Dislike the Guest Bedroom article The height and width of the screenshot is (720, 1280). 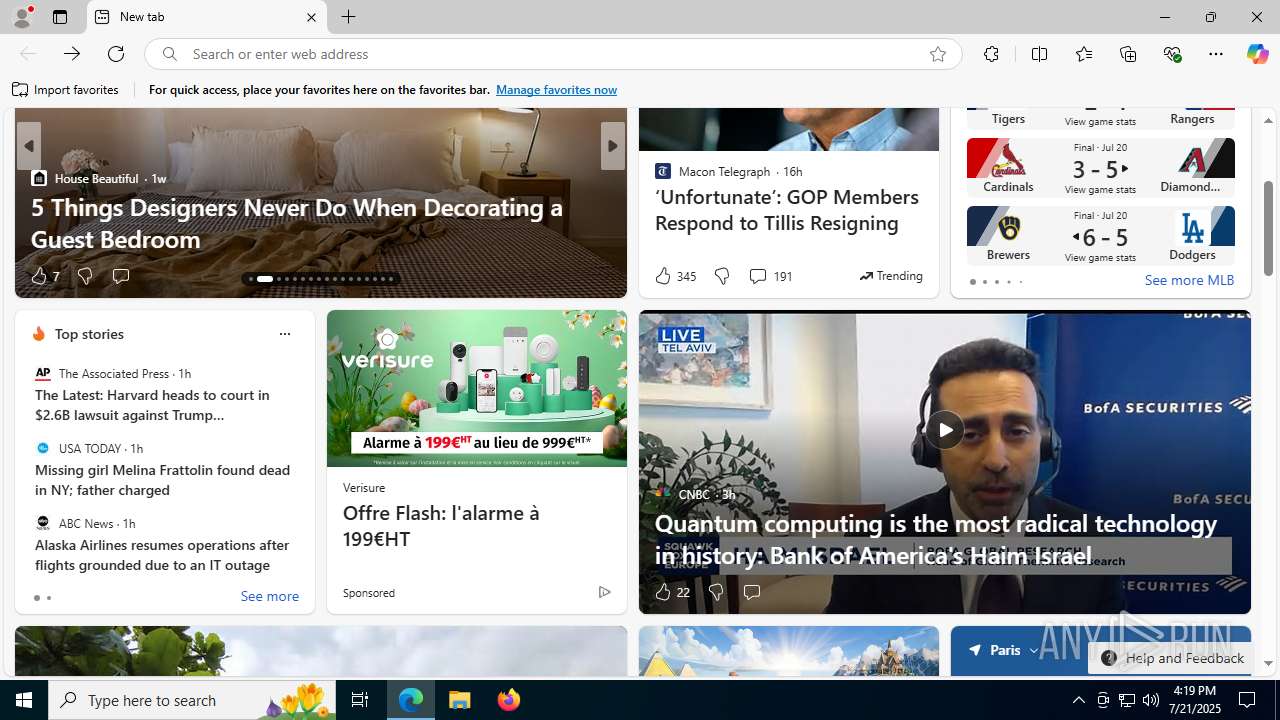coord(85,276)
